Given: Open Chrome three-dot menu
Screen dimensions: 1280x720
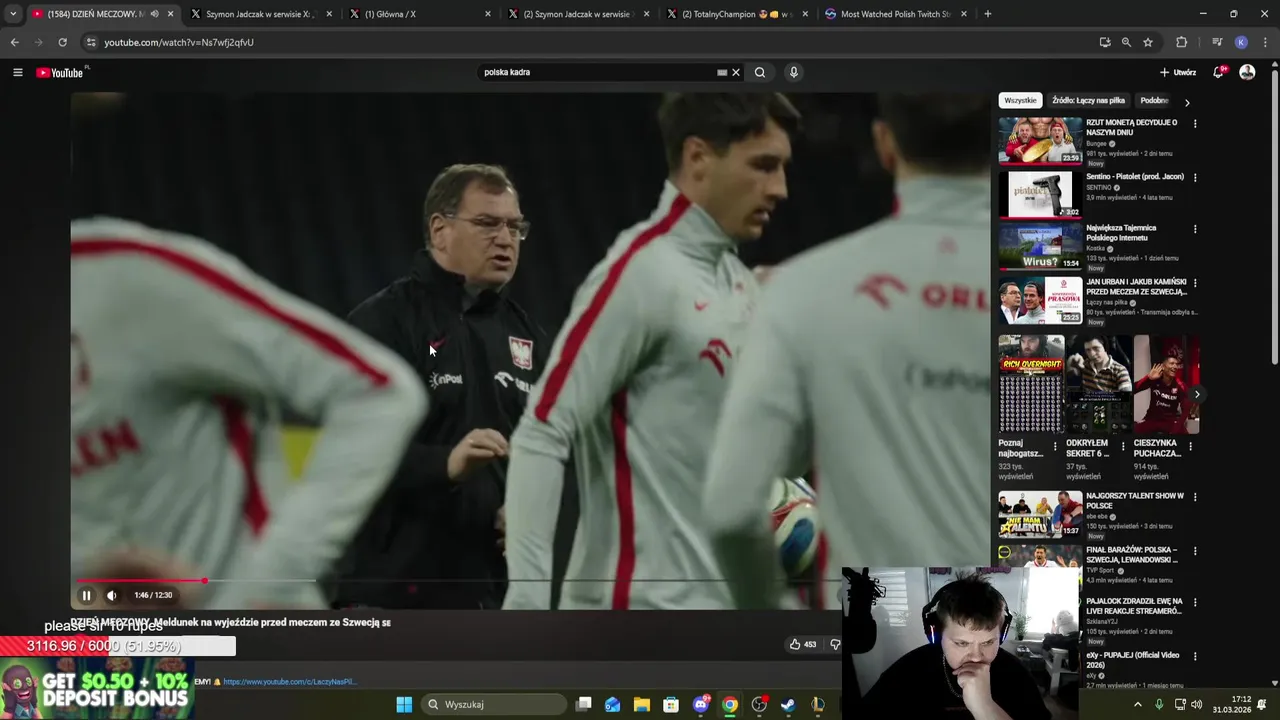Looking at the screenshot, I should [1266, 42].
